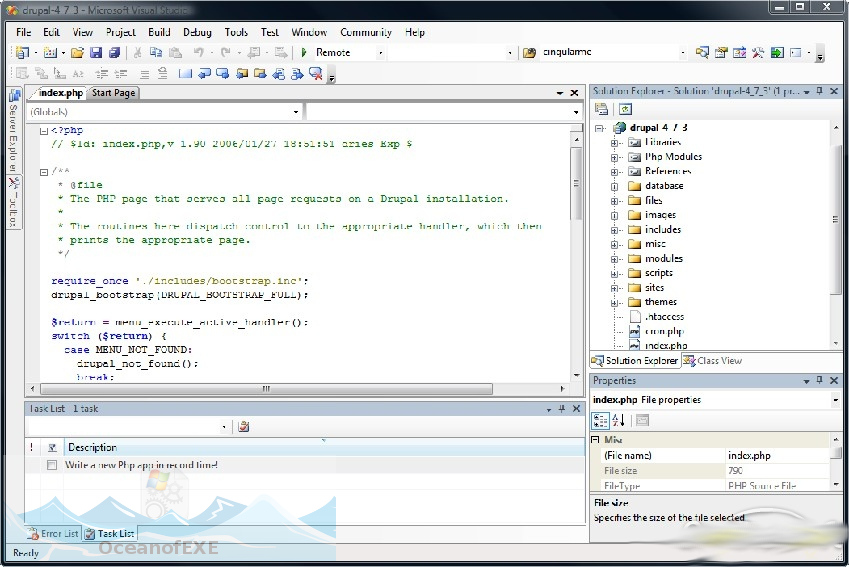Click the horizontal scrollbar thumb of code editor

266,389
